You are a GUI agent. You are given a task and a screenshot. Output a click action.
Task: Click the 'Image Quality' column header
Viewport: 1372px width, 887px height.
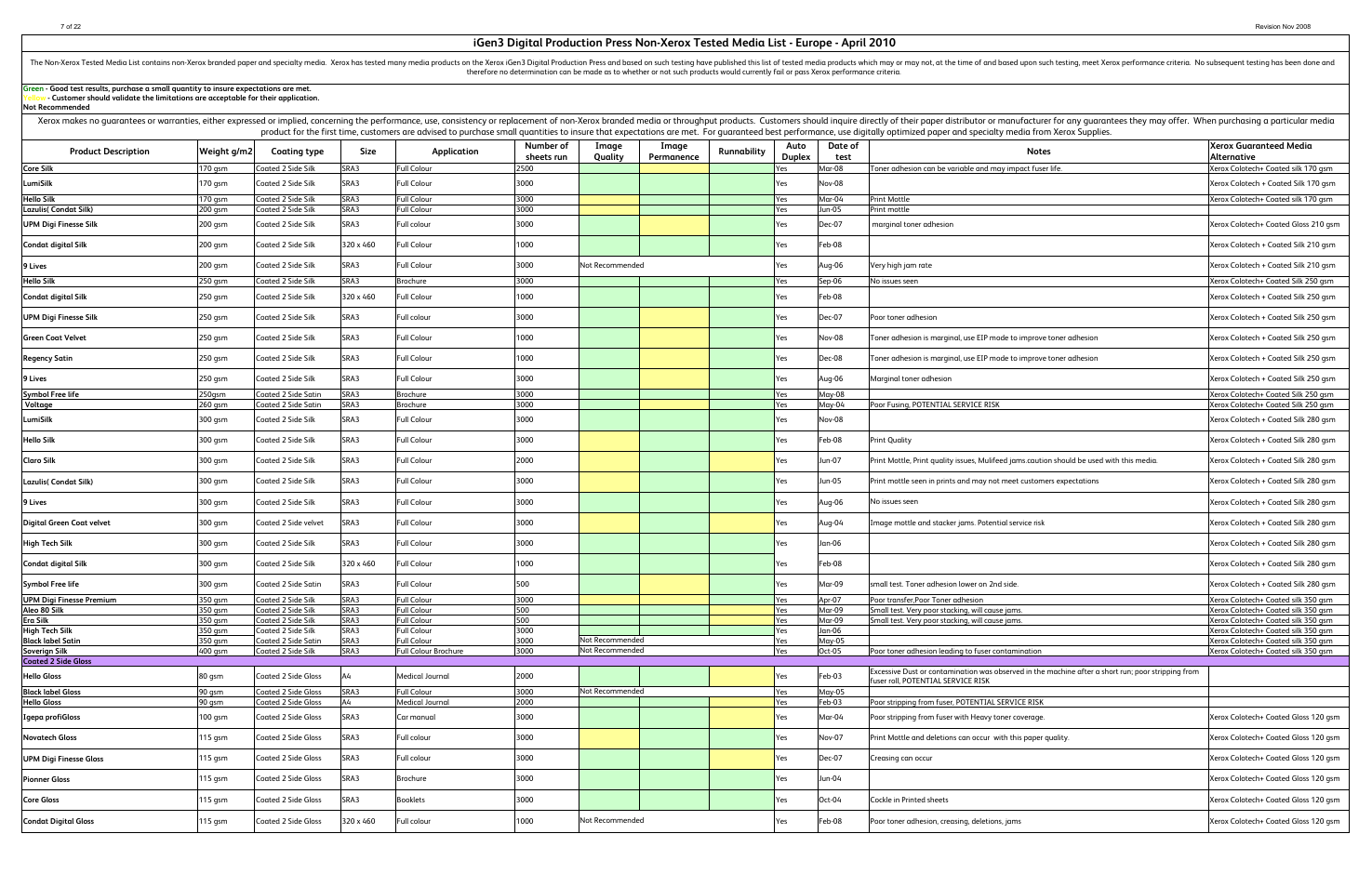(x=608, y=152)
